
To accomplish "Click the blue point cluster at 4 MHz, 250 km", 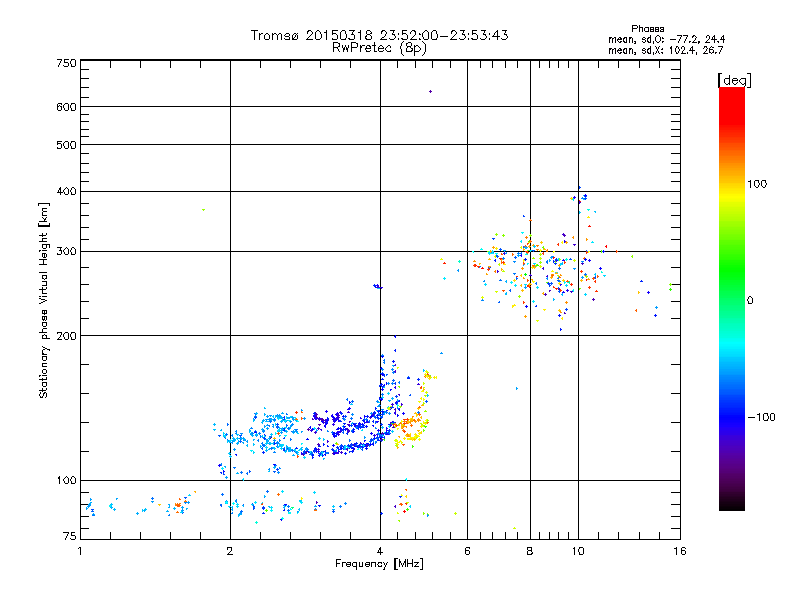I will click(x=378, y=287).
